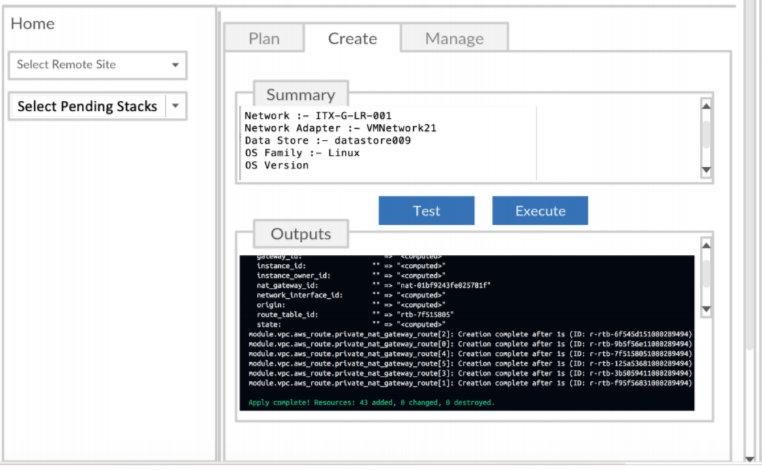Click the Summary panel scrollbar thumb
Image resolution: width=762 pixels, height=470 pixels.
[706, 135]
